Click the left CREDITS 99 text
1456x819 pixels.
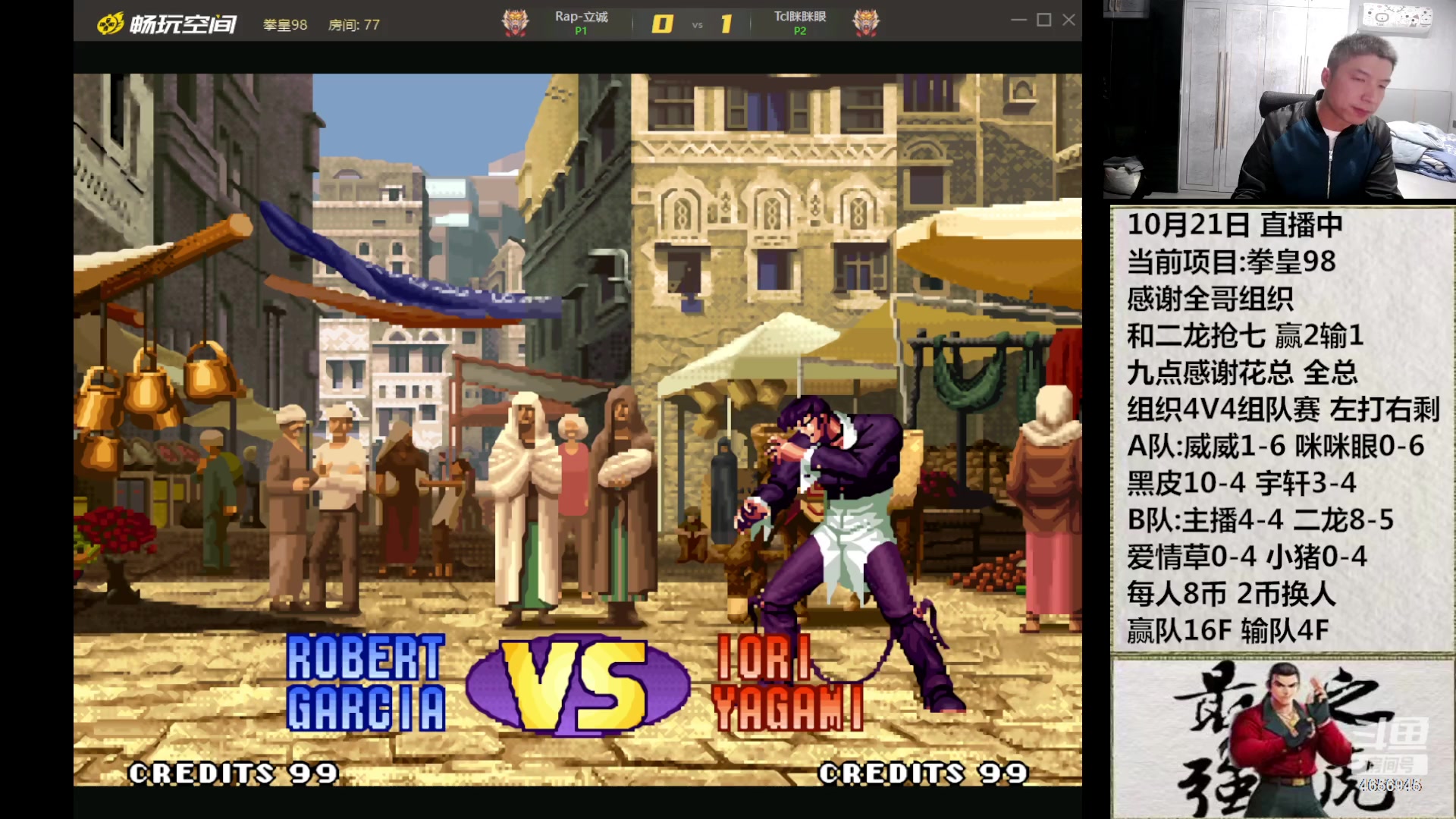233,773
